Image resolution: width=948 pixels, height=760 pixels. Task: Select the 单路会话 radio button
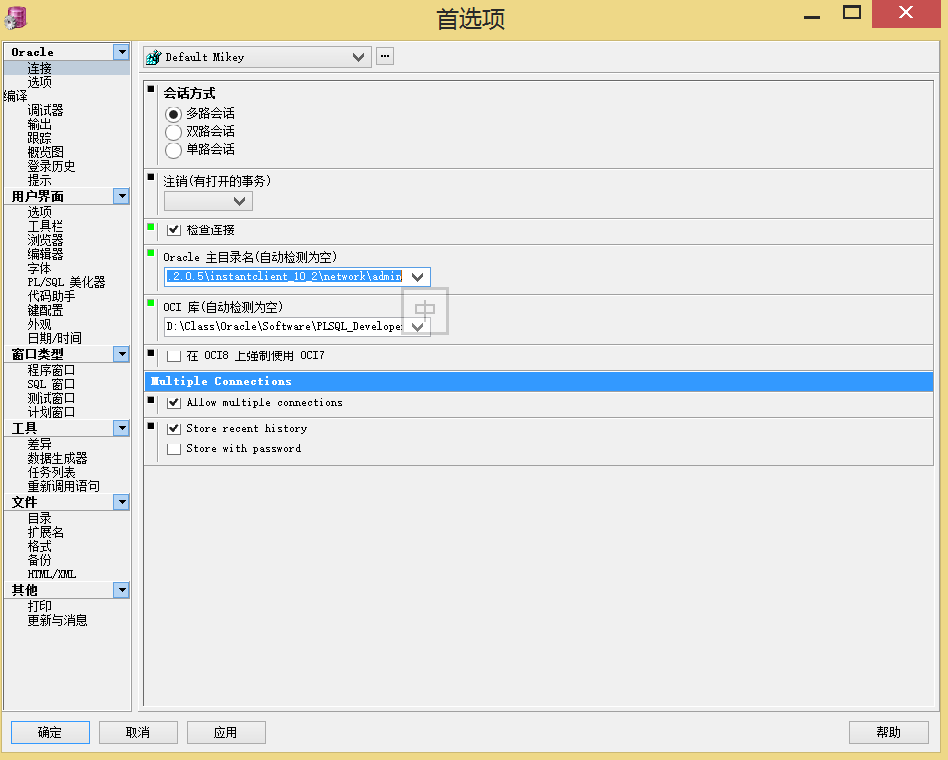point(174,150)
